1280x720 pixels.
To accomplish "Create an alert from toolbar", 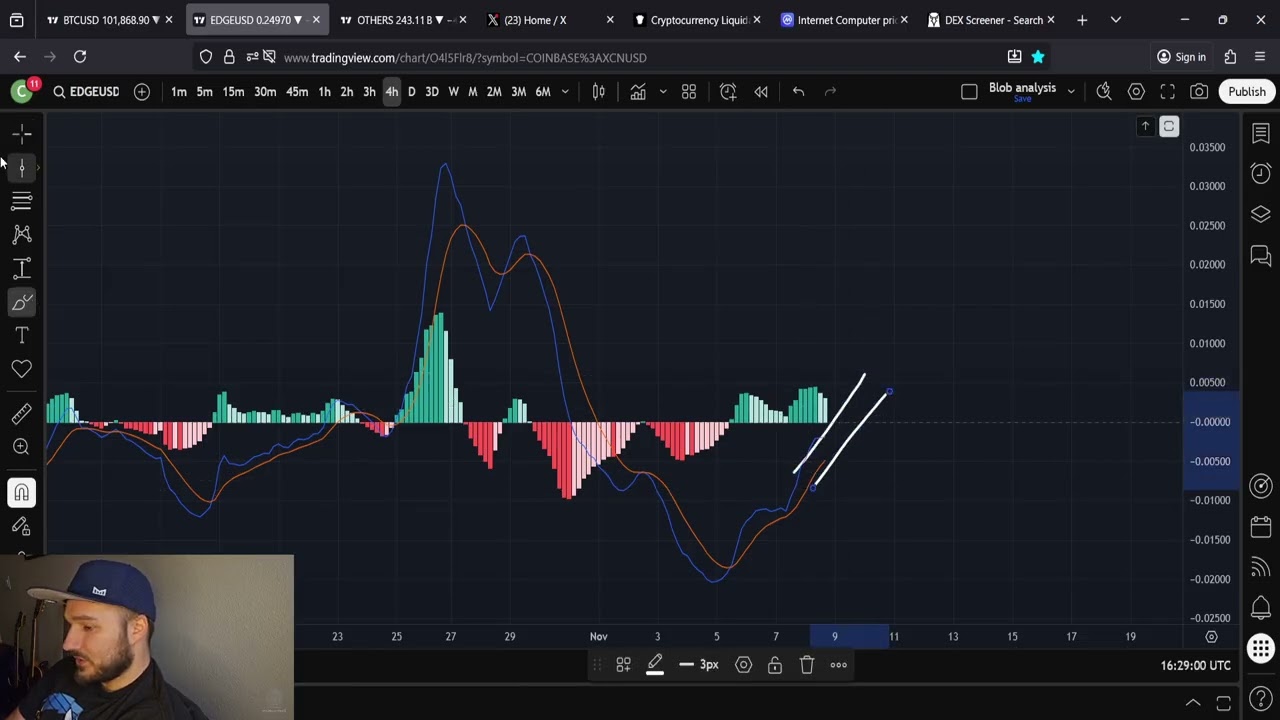I will 728,92.
